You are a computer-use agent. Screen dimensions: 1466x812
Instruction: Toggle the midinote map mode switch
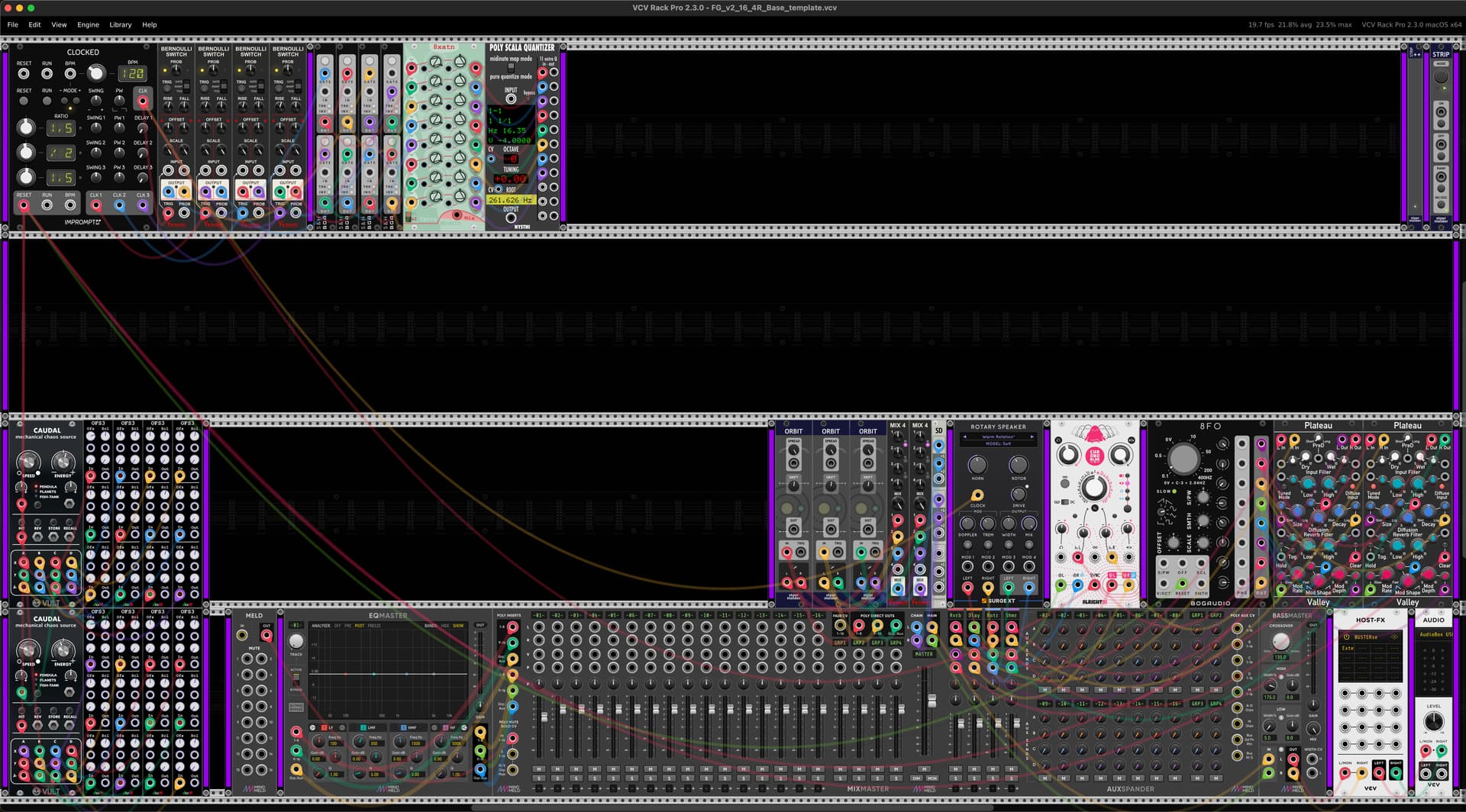coord(511,67)
